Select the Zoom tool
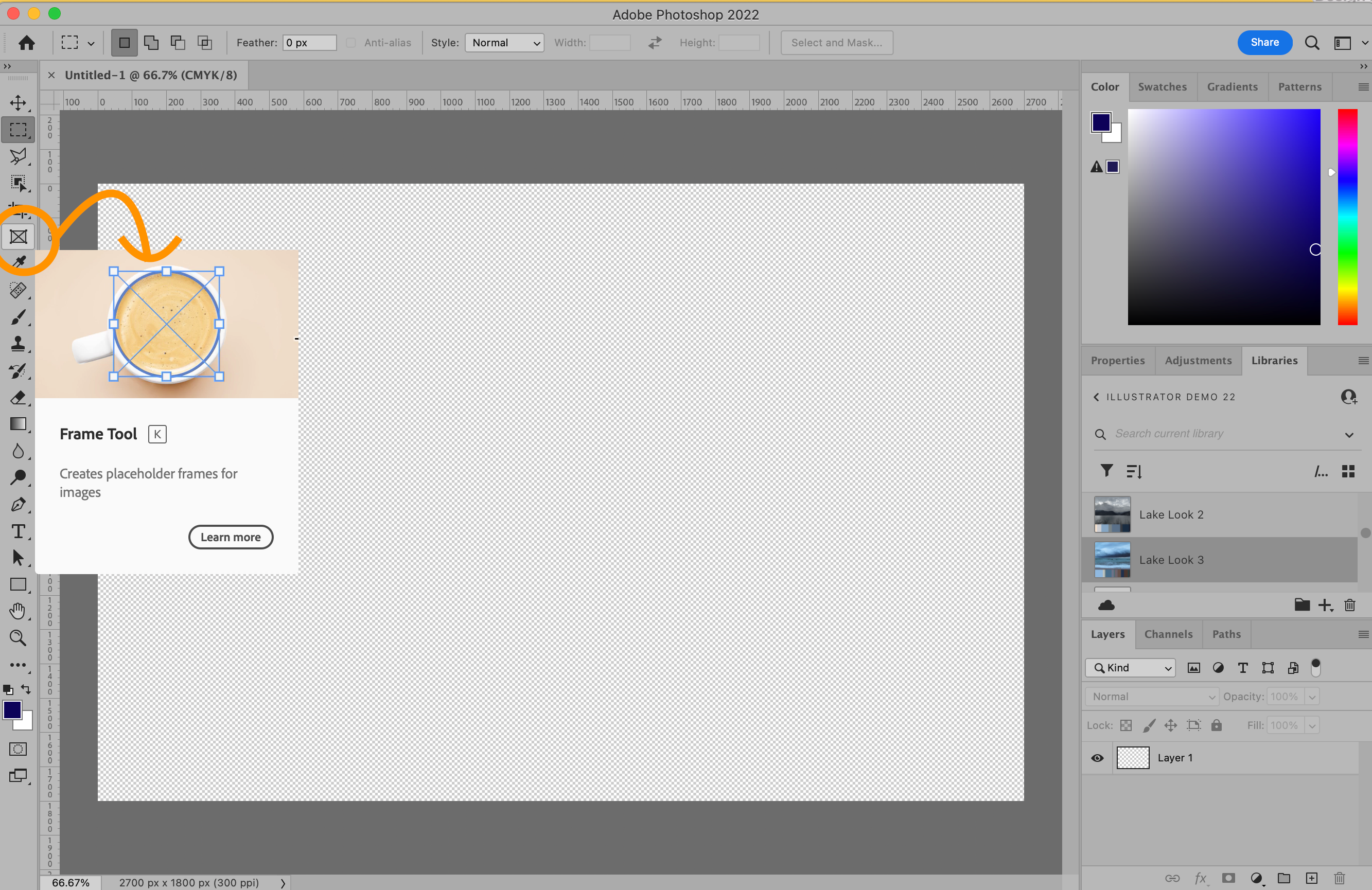Image resolution: width=1372 pixels, height=890 pixels. click(18, 637)
